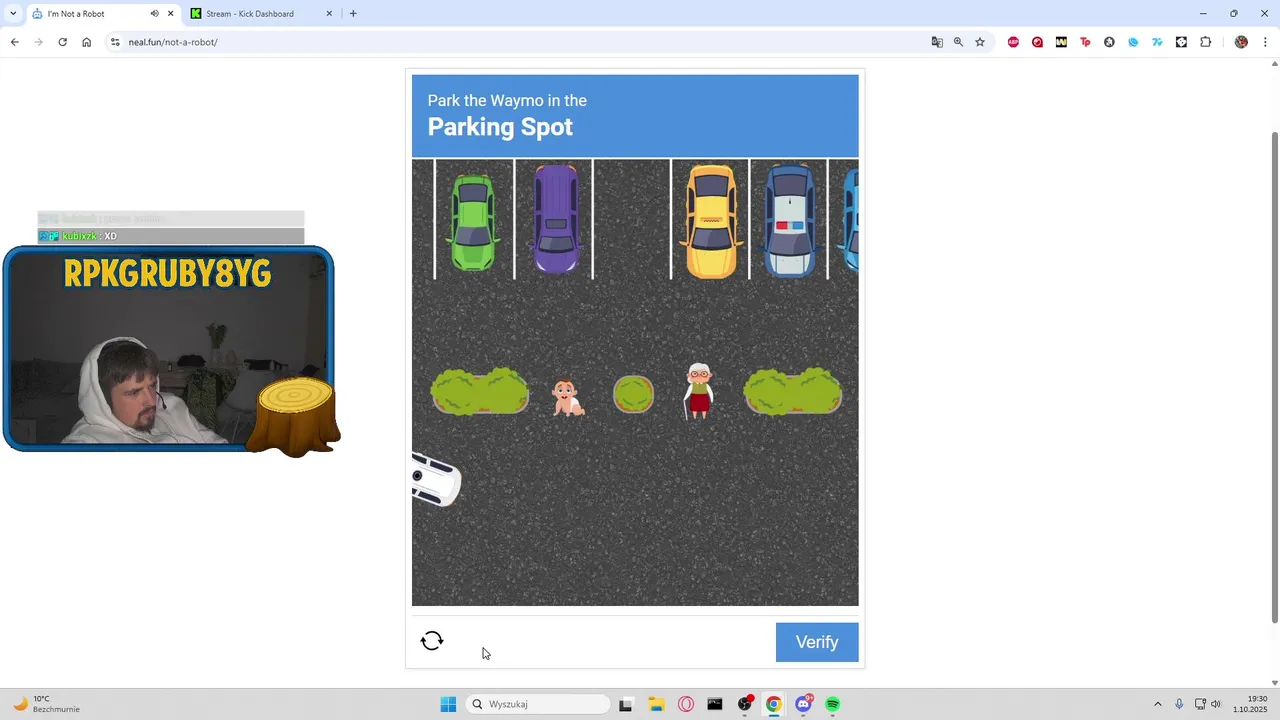Open the tab search dropdown
1280x720 pixels.
click(x=13, y=14)
